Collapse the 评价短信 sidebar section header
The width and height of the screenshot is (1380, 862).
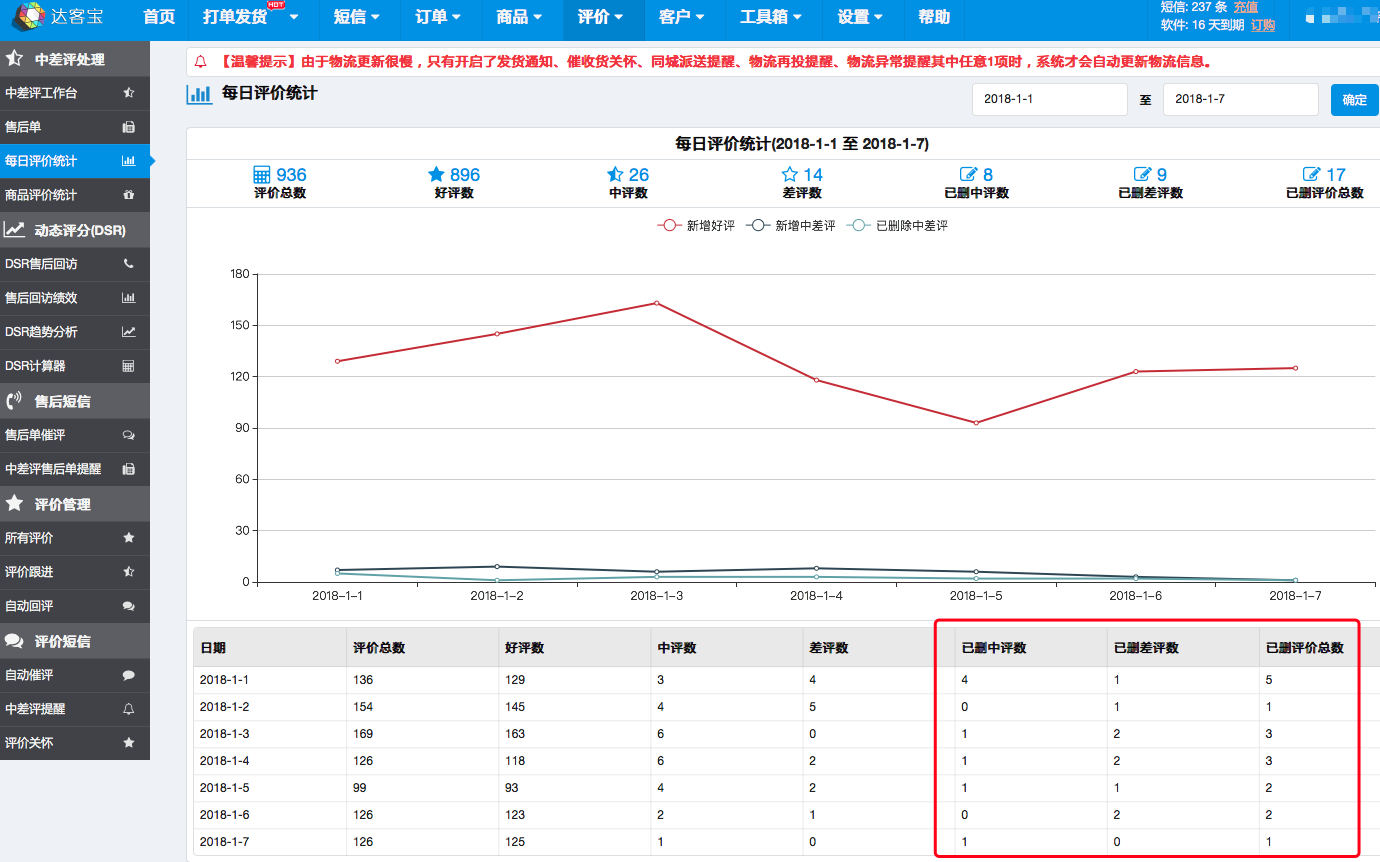tap(75, 641)
